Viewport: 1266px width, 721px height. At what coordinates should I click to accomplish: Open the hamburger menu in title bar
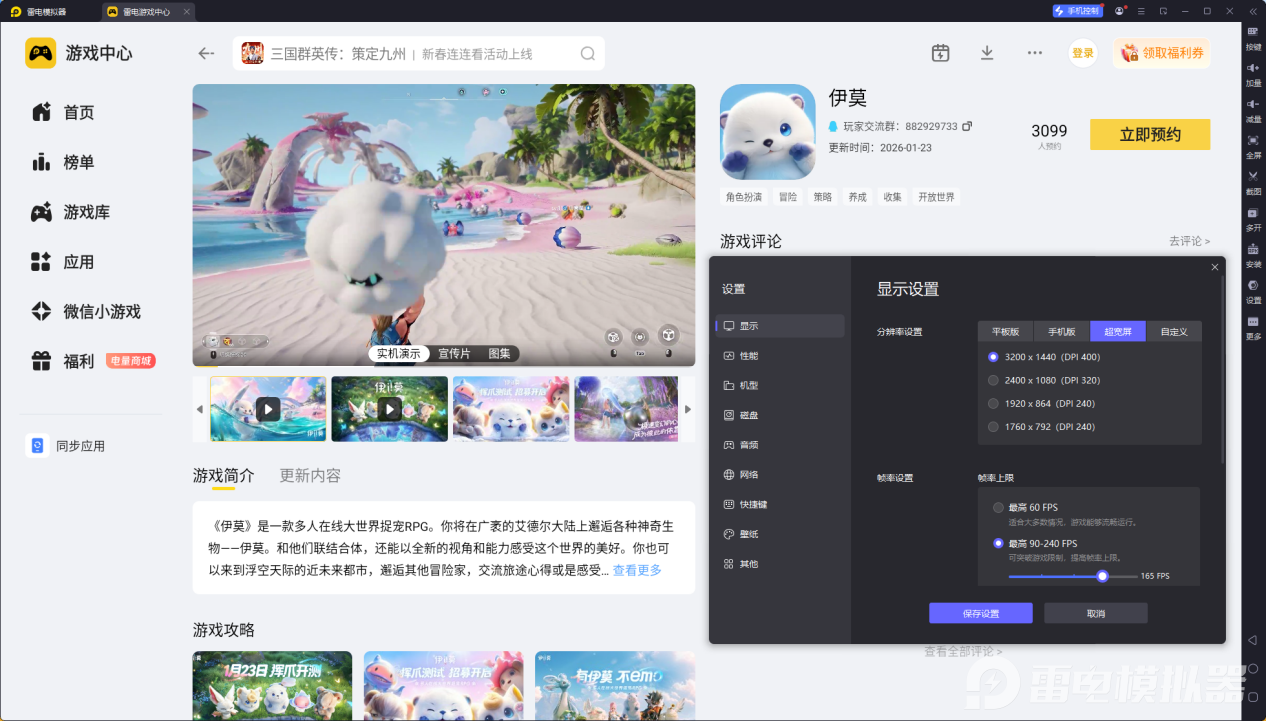click(1142, 11)
